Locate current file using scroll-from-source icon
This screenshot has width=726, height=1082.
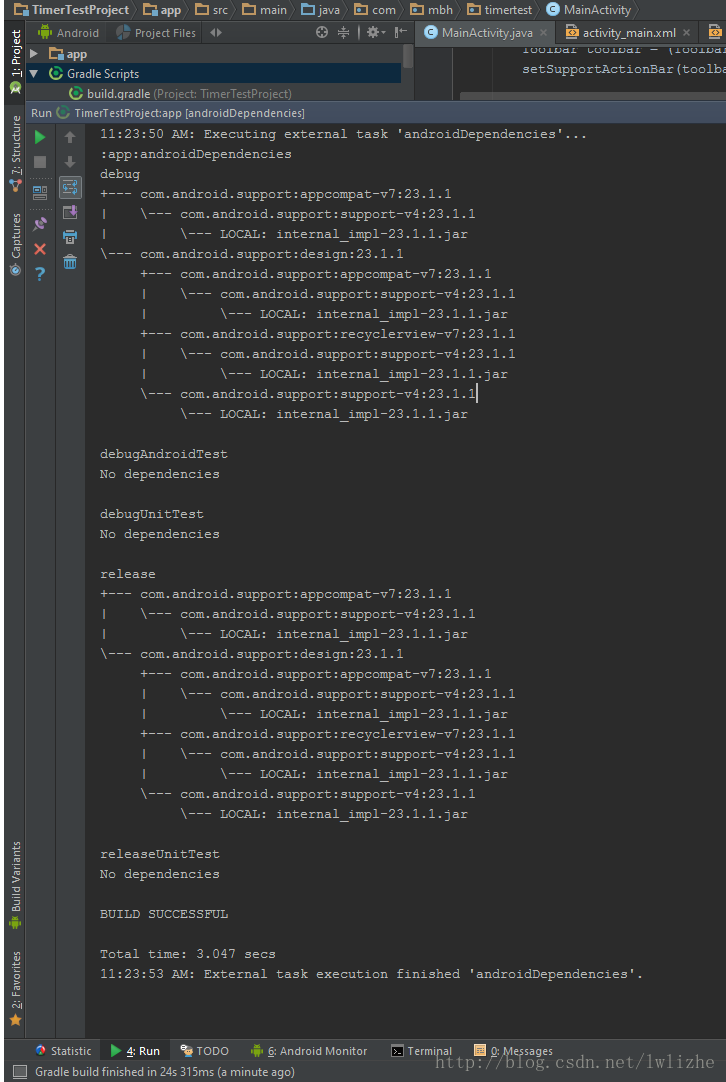(322, 32)
